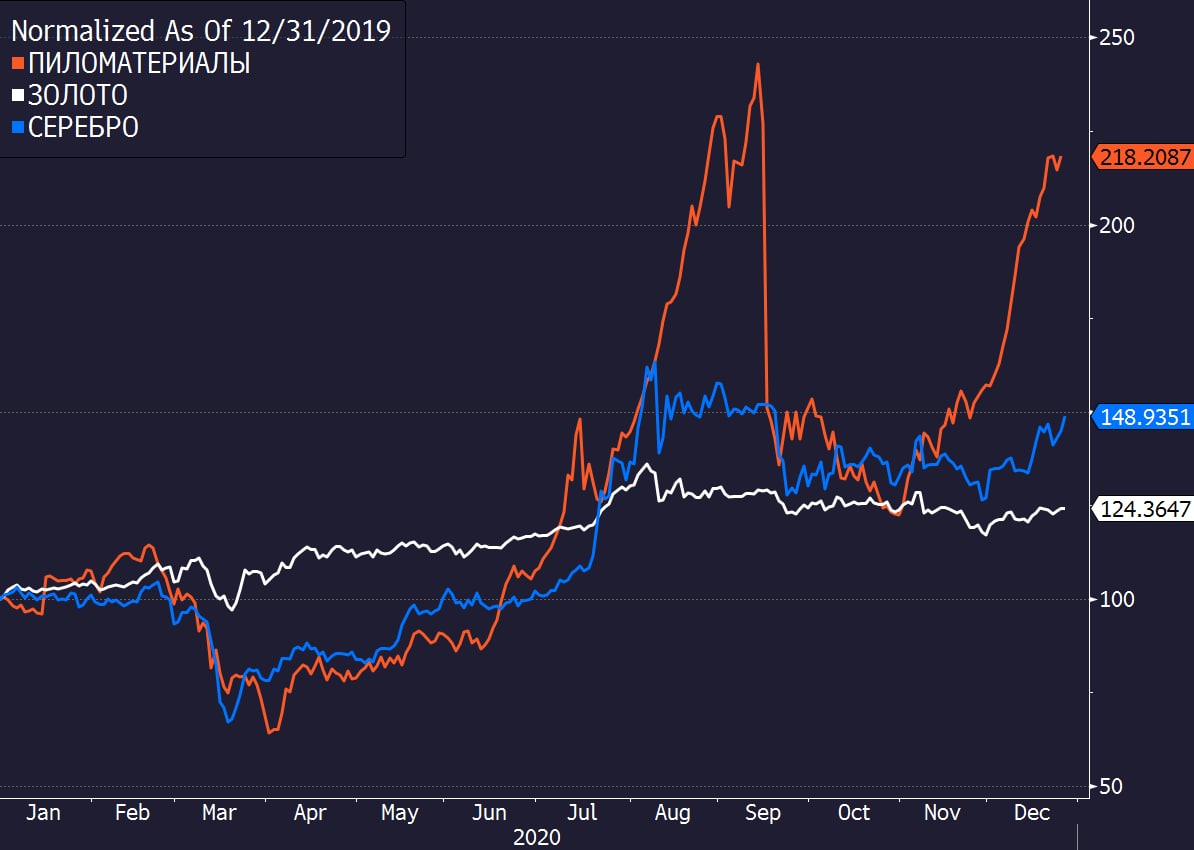Click the Mar month label

(219, 813)
